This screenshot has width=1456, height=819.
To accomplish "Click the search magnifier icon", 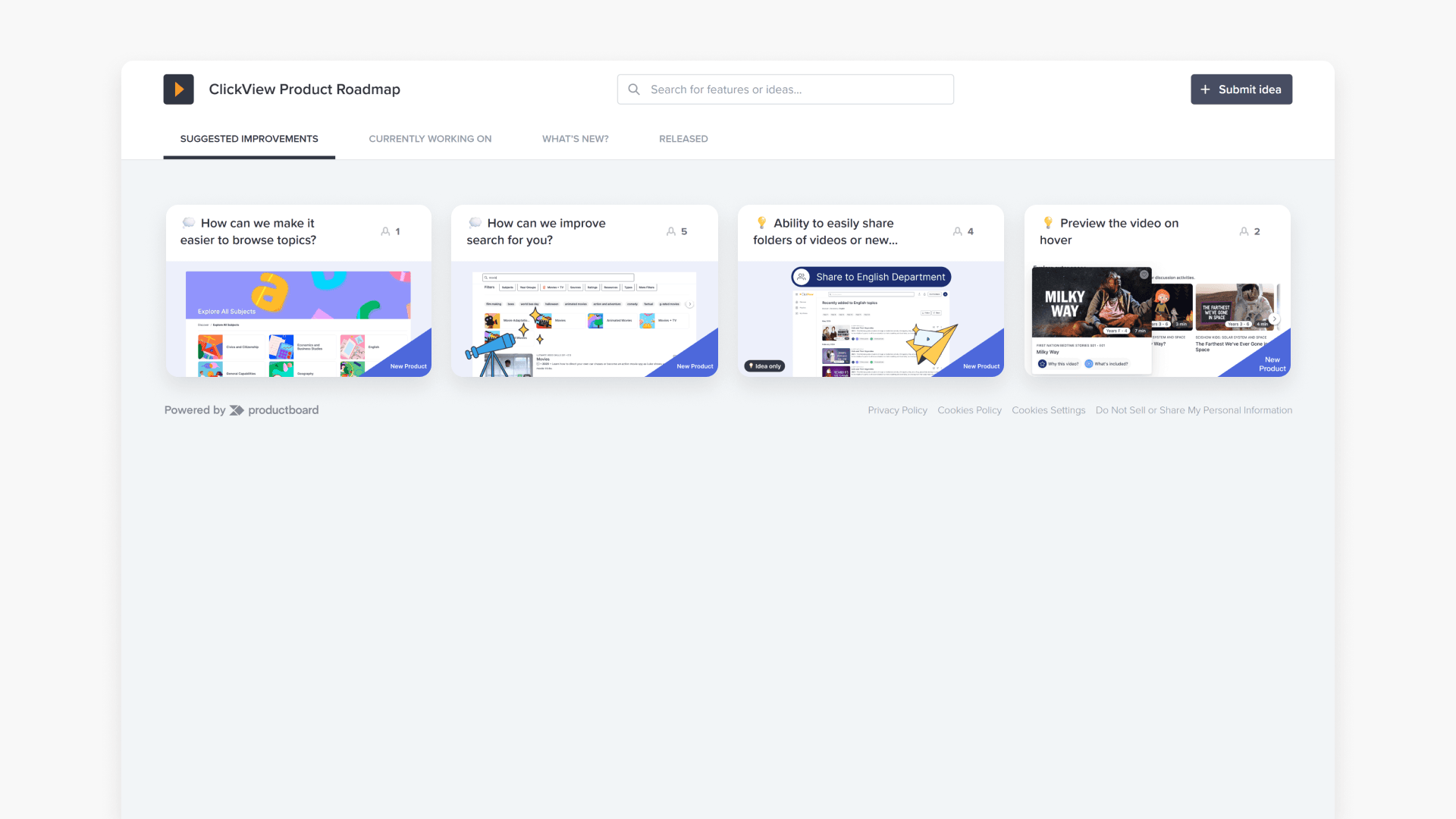I will click(x=634, y=89).
